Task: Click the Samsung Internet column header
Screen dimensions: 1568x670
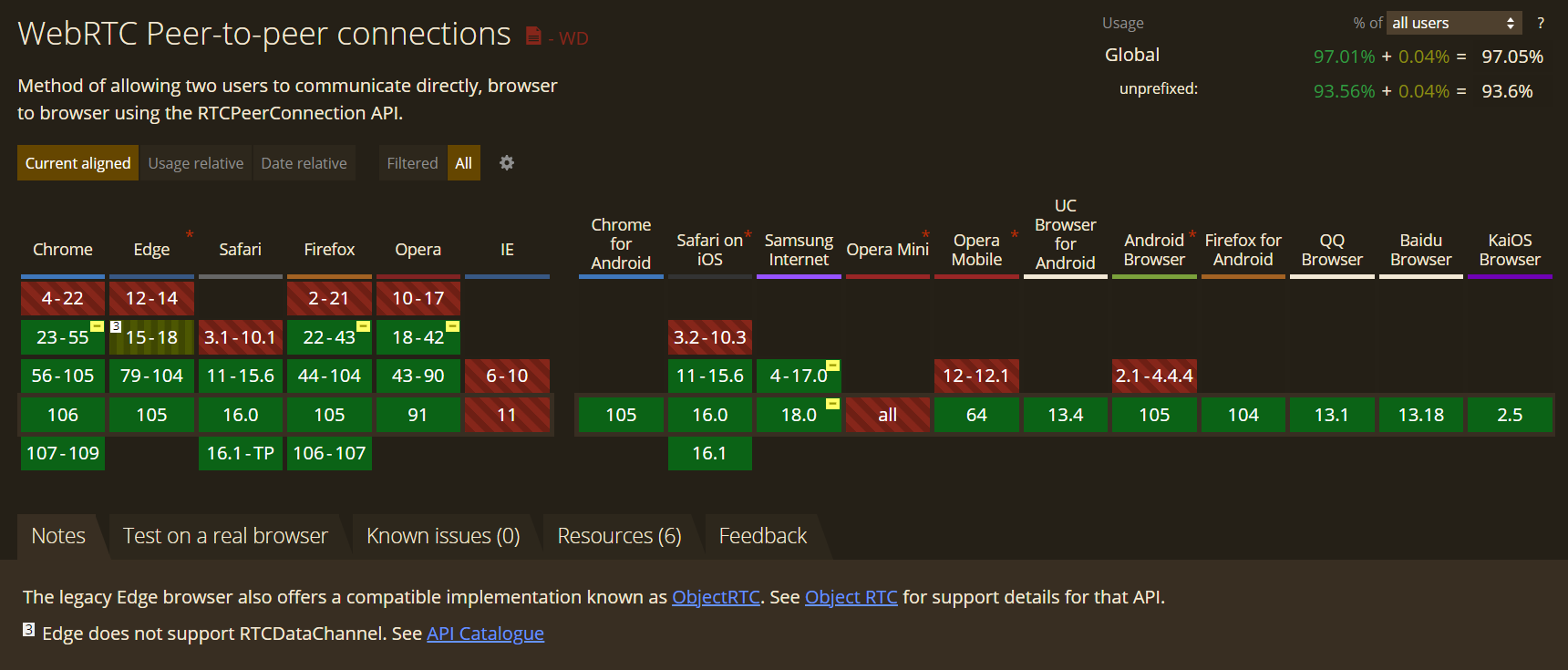Action: [x=799, y=250]
